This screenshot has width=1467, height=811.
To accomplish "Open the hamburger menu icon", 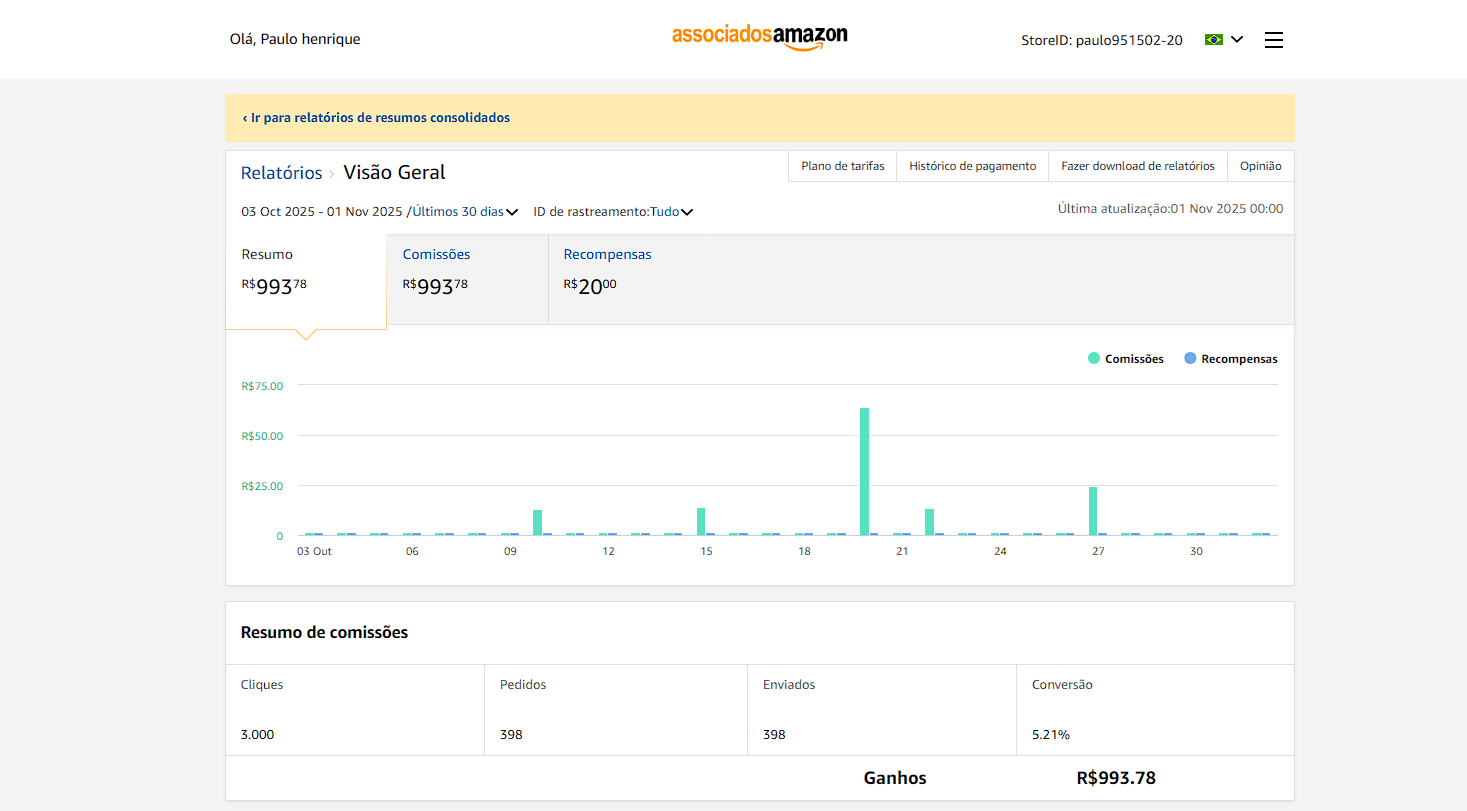I will [x=1273, y=40].
